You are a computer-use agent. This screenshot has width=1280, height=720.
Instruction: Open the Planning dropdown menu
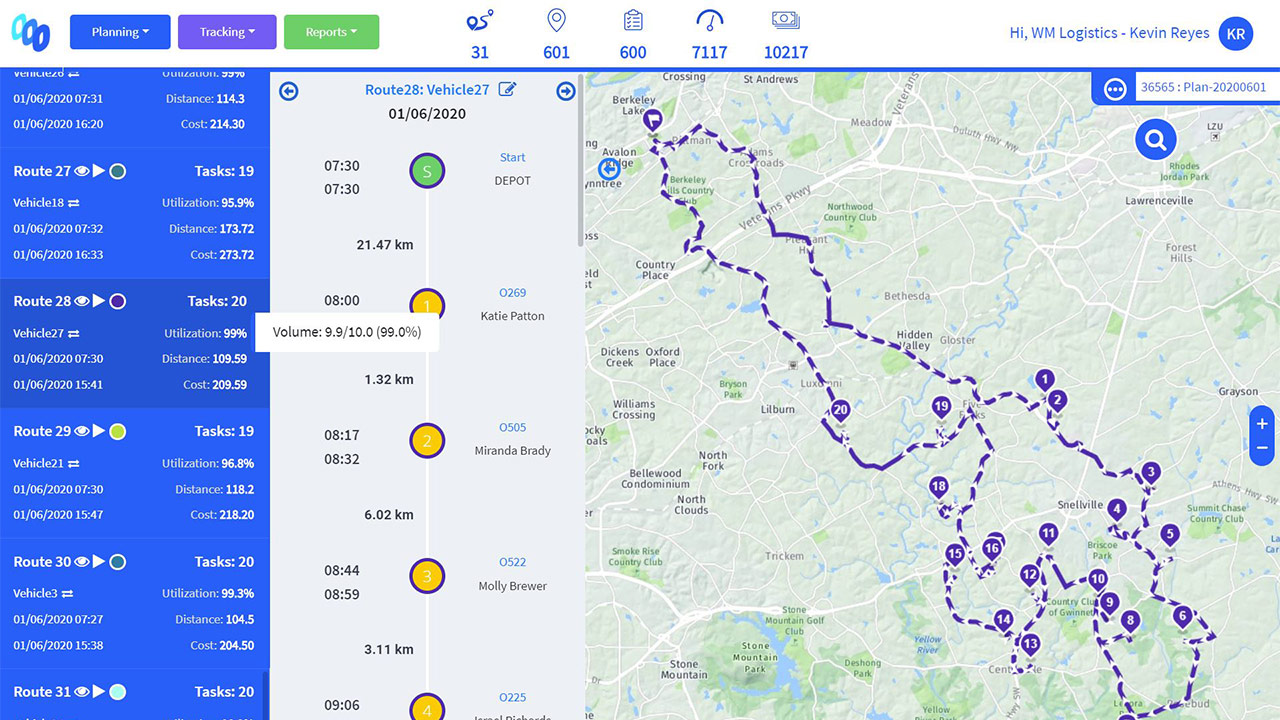click(x=120, y=32)
